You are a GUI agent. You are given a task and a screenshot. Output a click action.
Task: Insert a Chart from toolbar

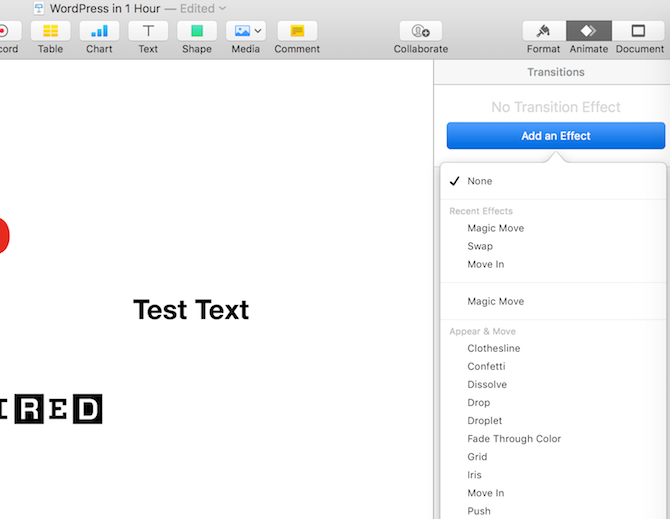pos(99,31)
